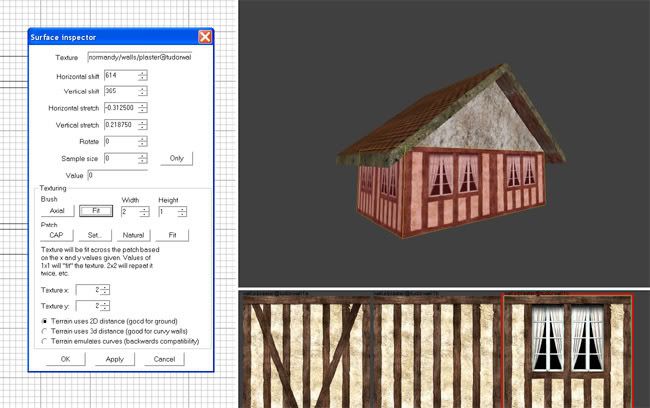650x408 pixels.
Task: Close the Surface inspector dialog
Action: [x=205, y=37]
